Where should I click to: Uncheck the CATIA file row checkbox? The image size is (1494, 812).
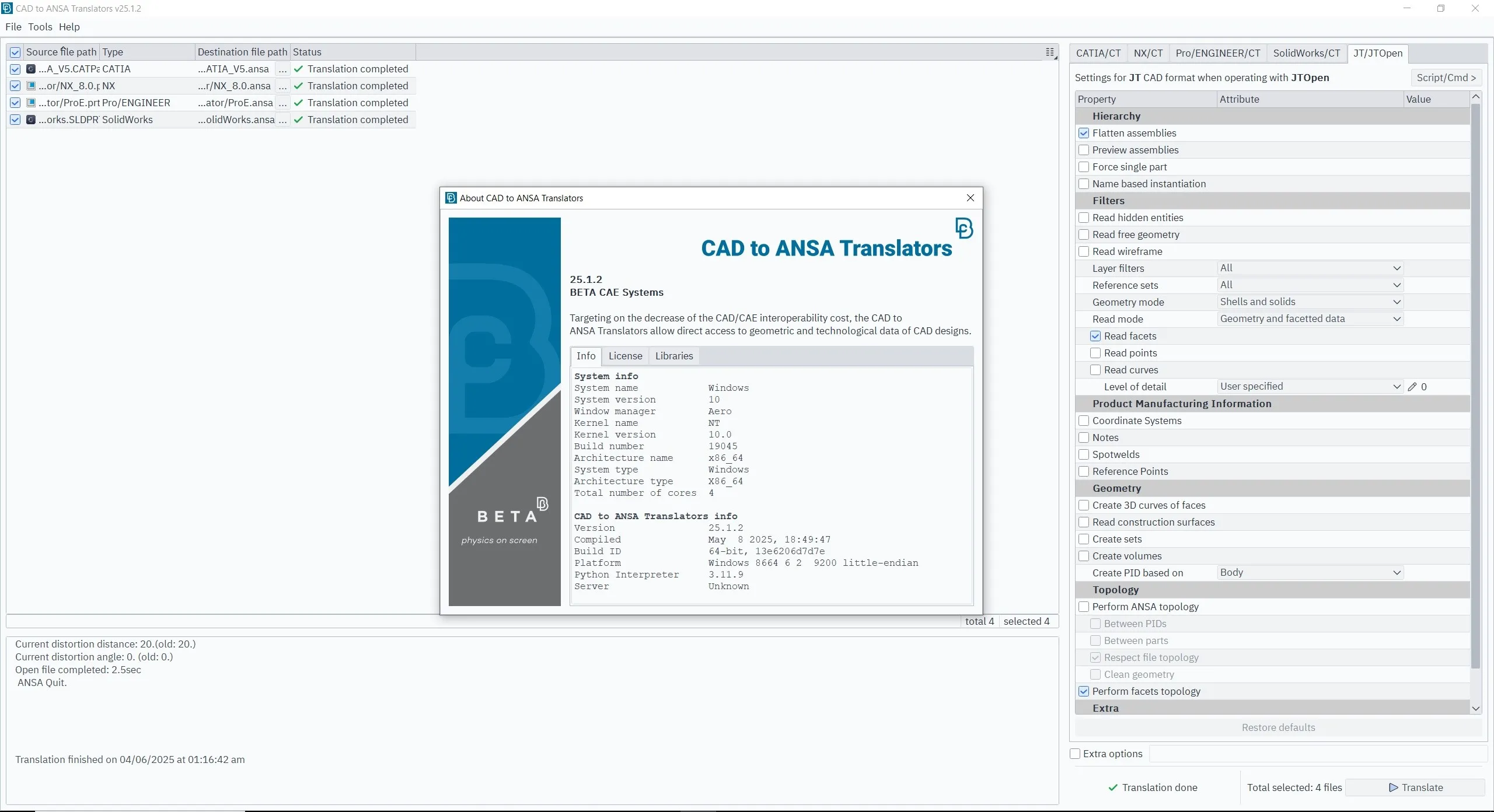pos(15,69)
